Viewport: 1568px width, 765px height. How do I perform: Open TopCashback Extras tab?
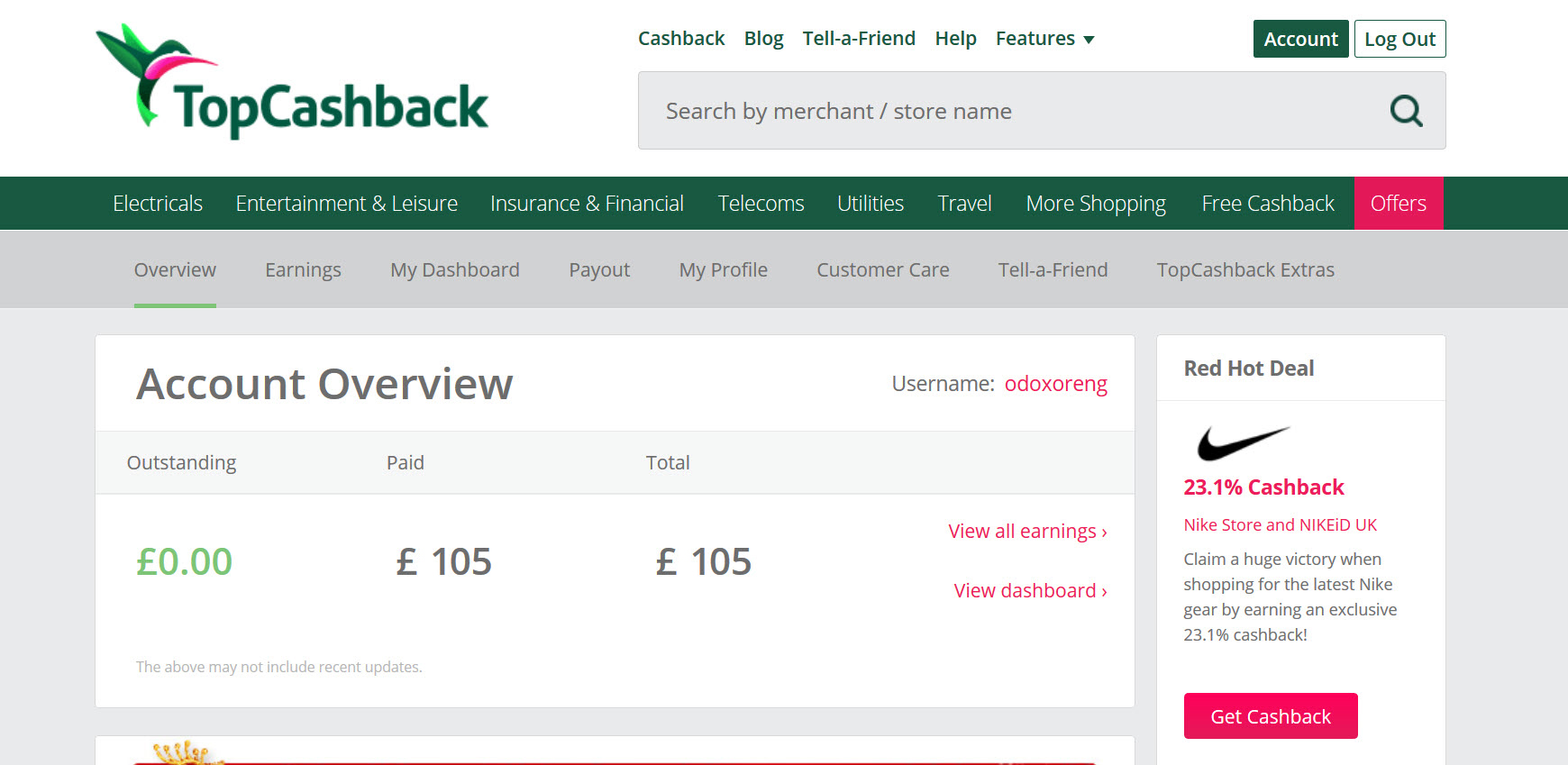coord(1245,270)
